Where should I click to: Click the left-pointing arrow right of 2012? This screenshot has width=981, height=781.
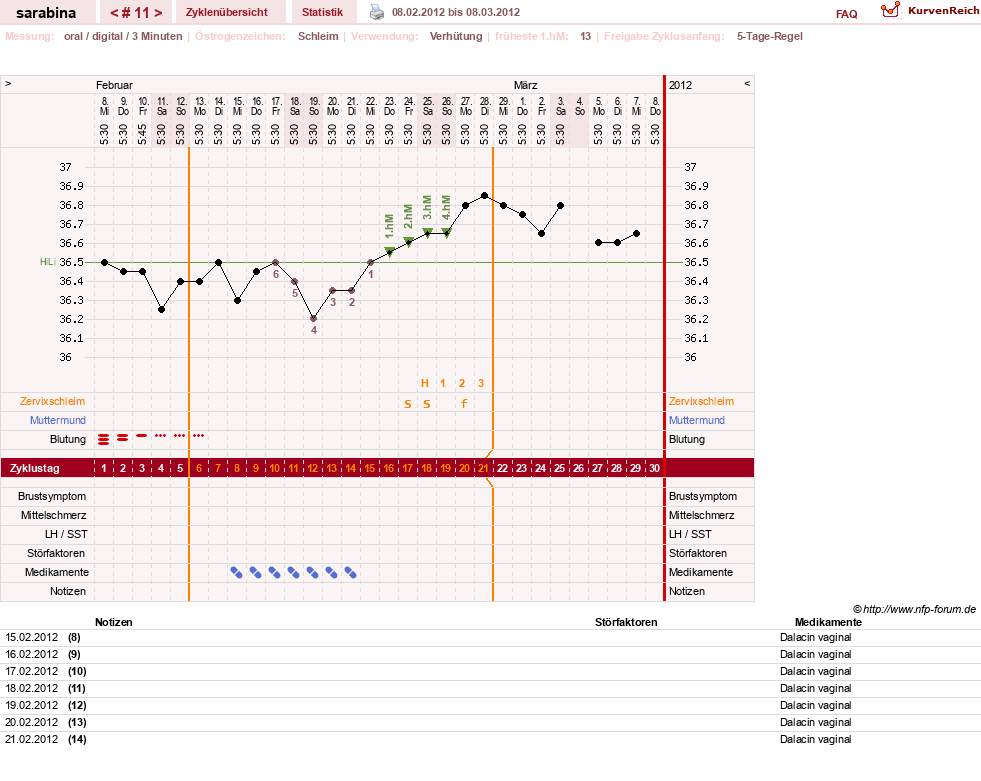pos(746,83)
